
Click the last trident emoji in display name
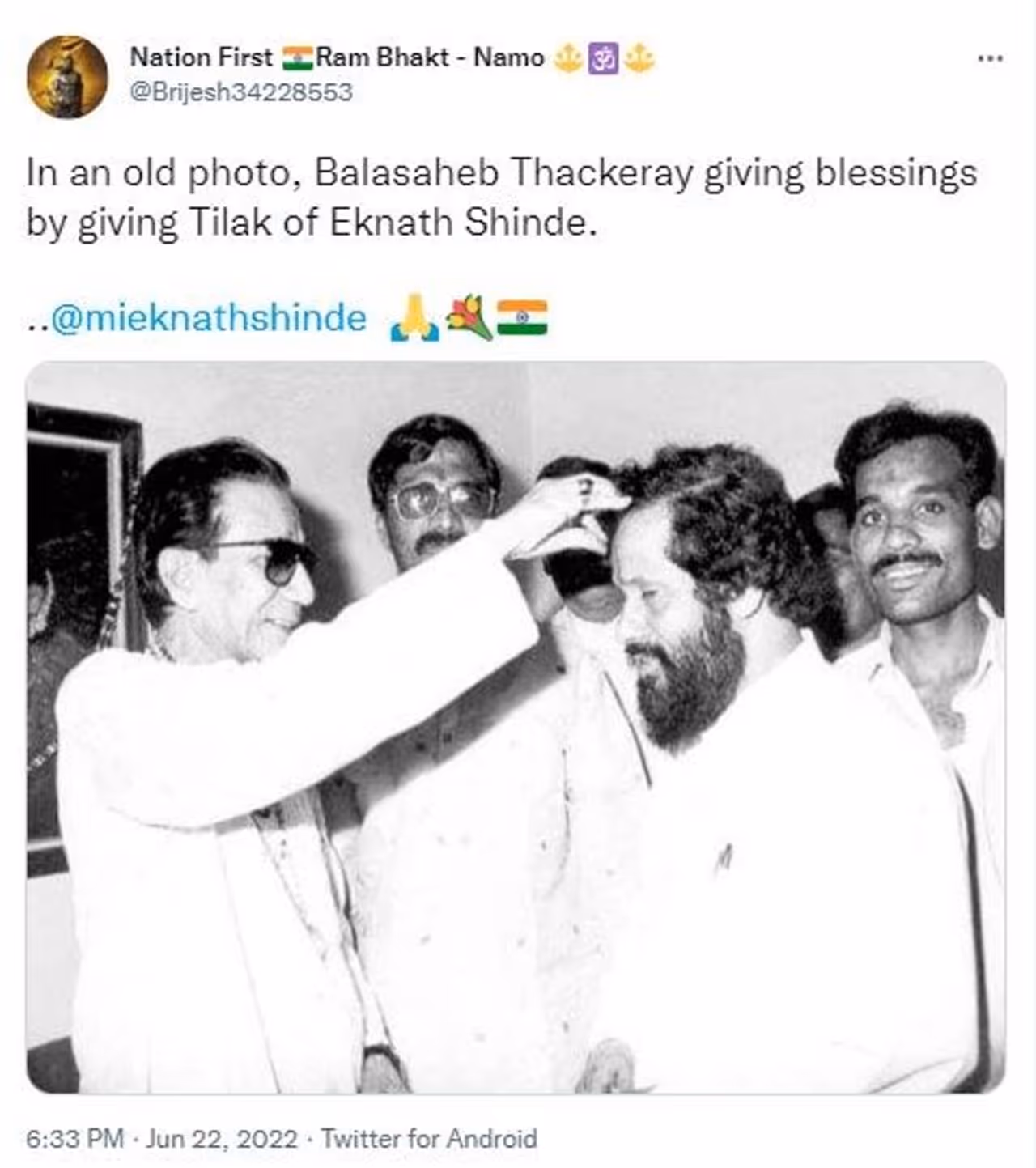640,58
